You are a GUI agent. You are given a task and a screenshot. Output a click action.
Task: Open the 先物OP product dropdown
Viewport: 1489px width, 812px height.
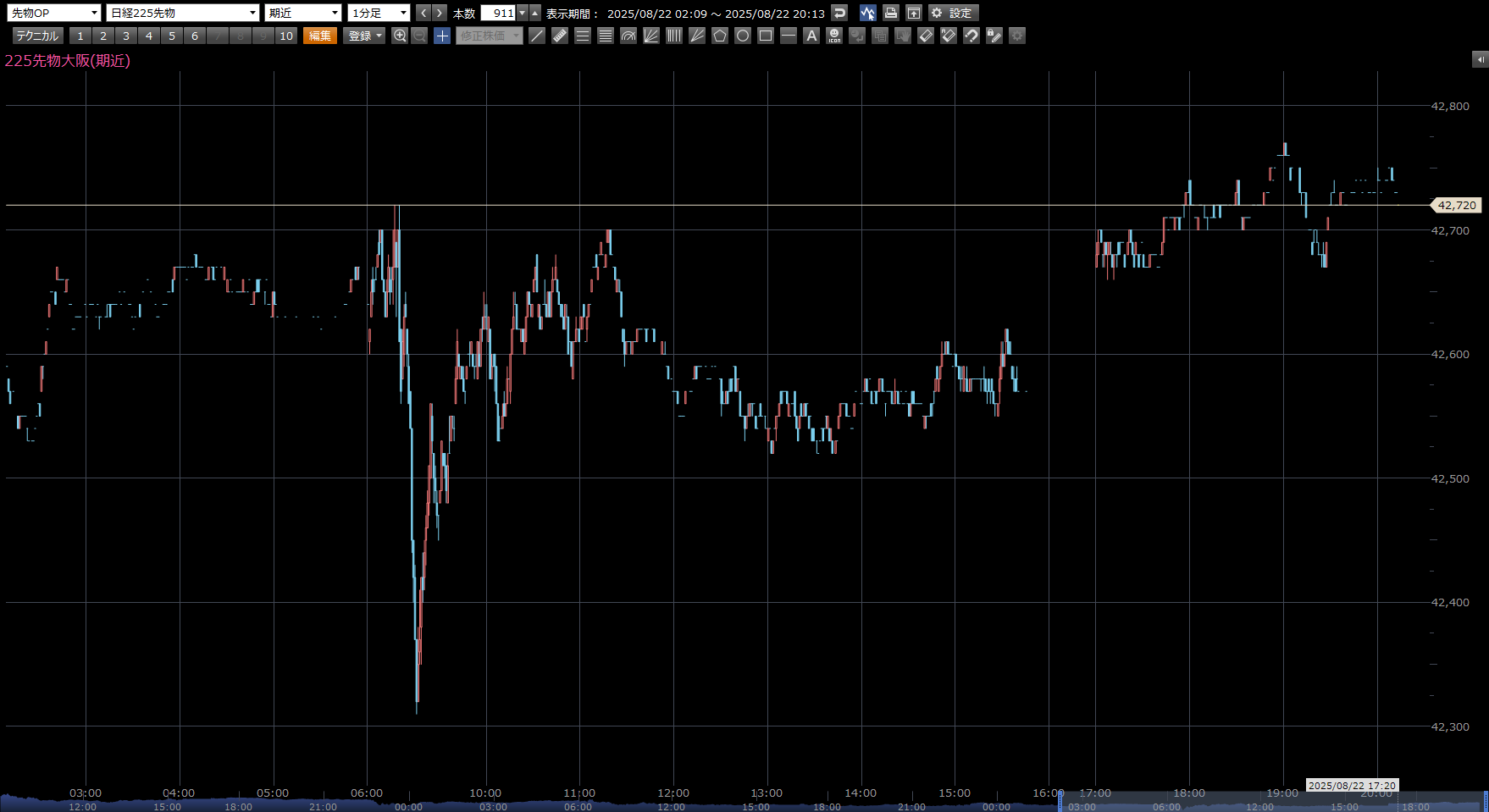(x=53, y=13)
